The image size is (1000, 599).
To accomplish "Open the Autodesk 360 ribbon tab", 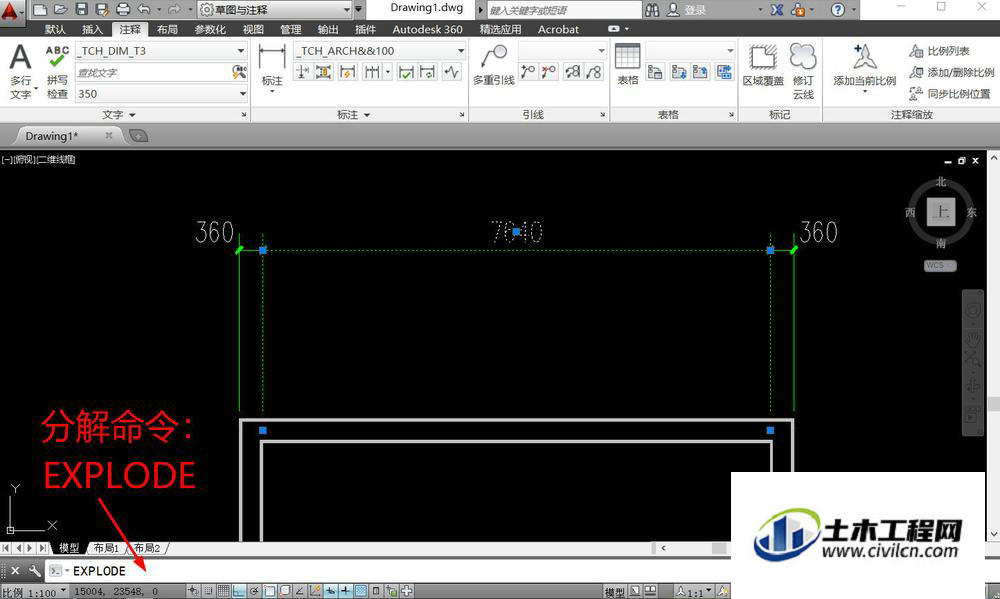I will point(427,29).
